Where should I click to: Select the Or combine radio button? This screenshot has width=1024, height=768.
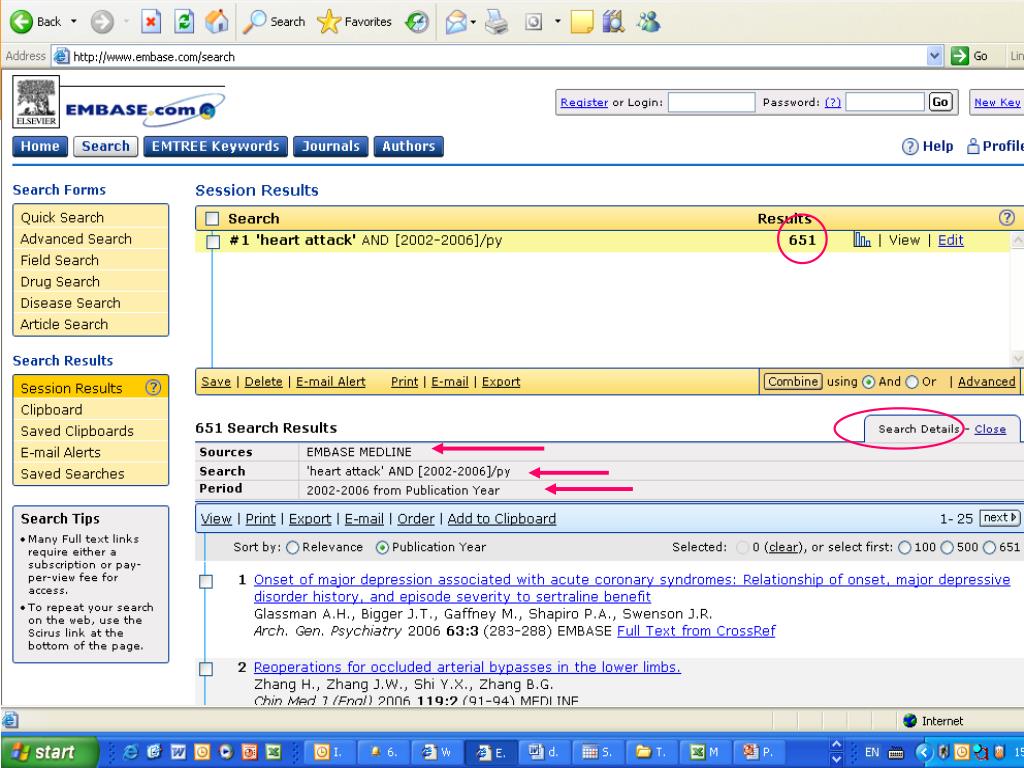(x=912, y=382)
